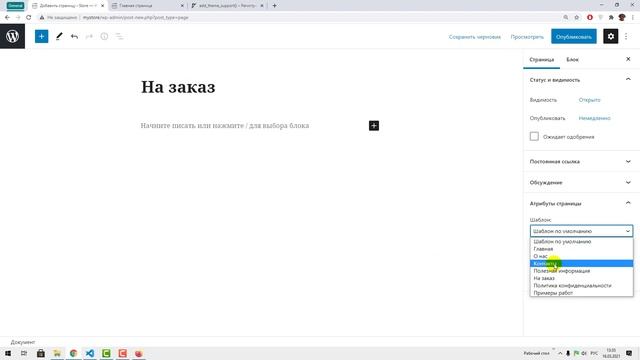Change the publish date 'Немедленно' link
The width and height of the screenshot is (640, 360).
click(x=594, y=118)
